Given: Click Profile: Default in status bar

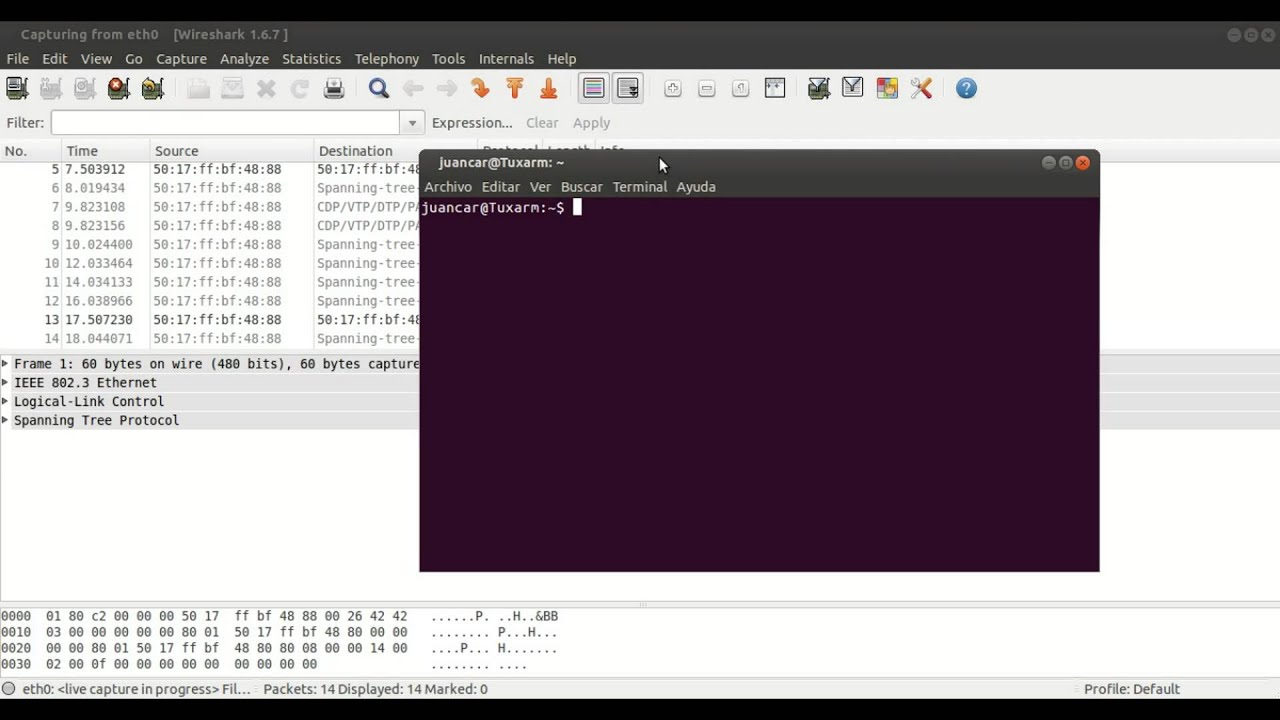Looking at the screenshot, I should (x=1132, y=689).
